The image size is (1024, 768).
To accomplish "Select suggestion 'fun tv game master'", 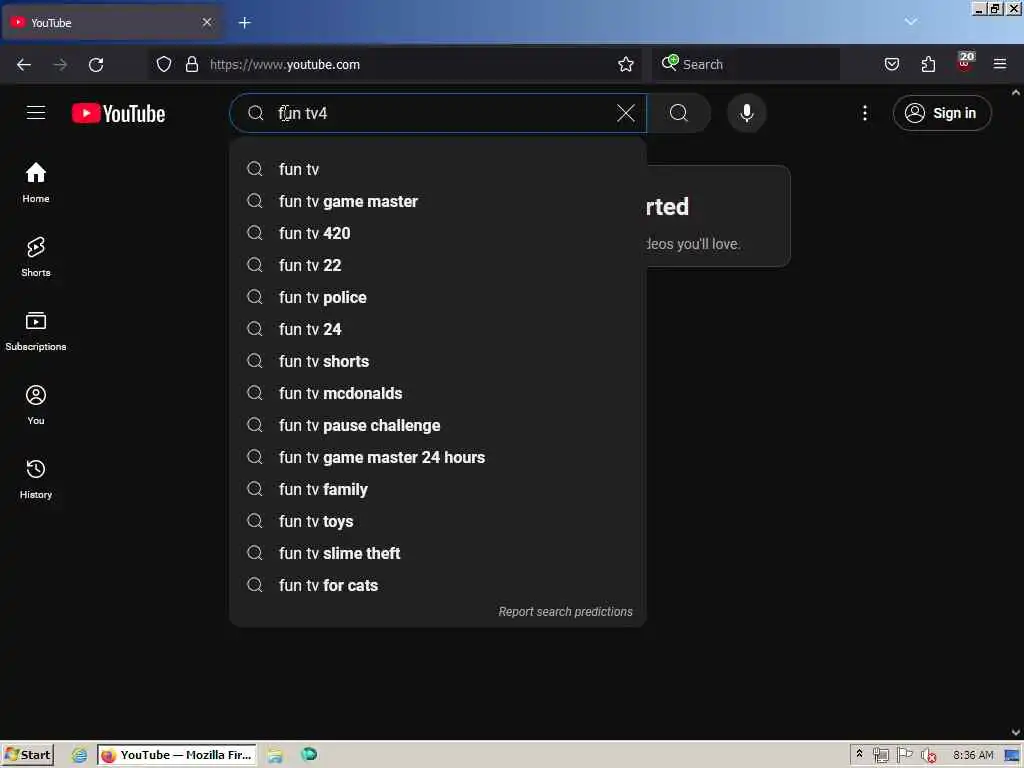I will pyautogui.click(x=438, y=201).
